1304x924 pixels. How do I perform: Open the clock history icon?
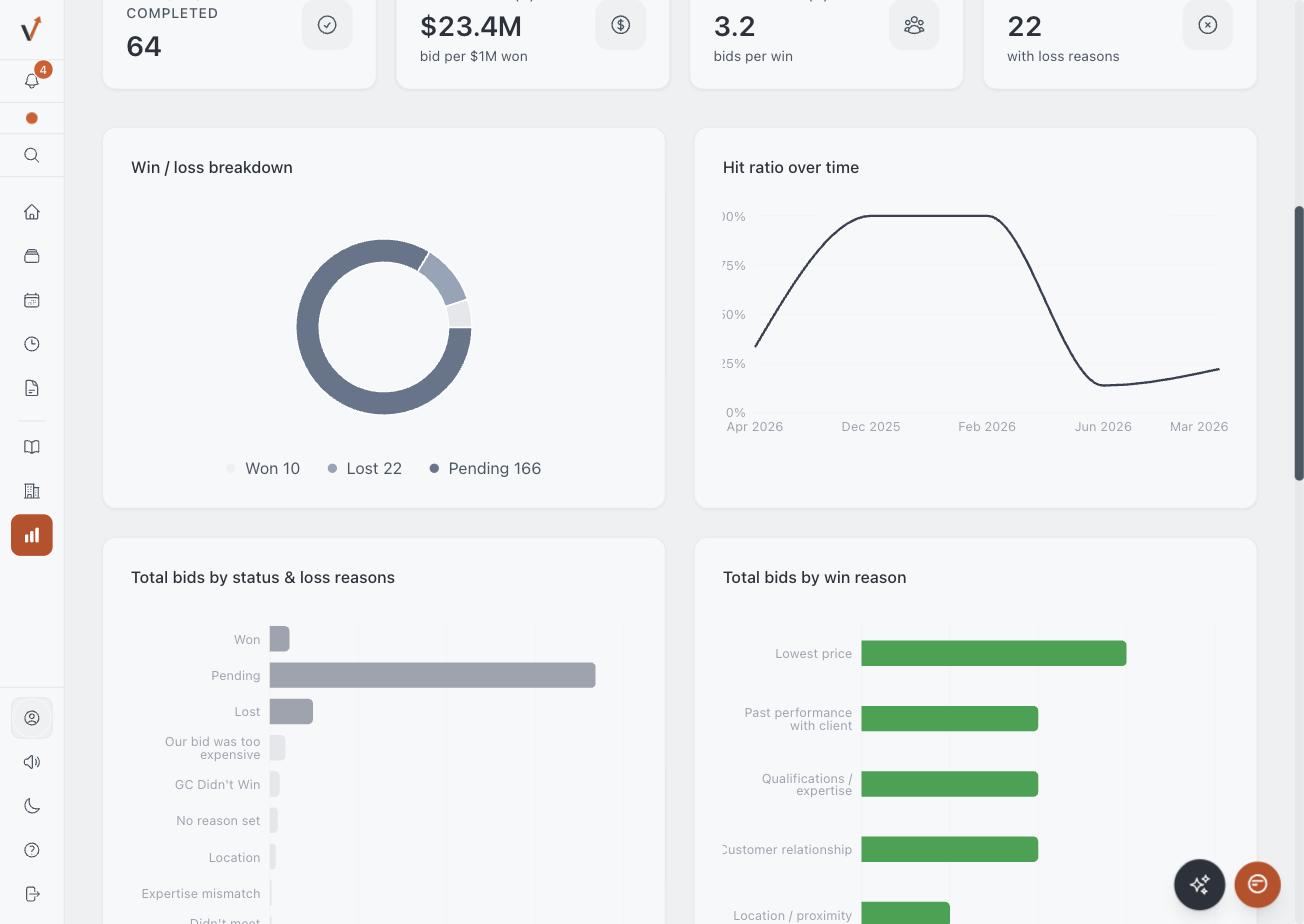(x=32, y=344)
